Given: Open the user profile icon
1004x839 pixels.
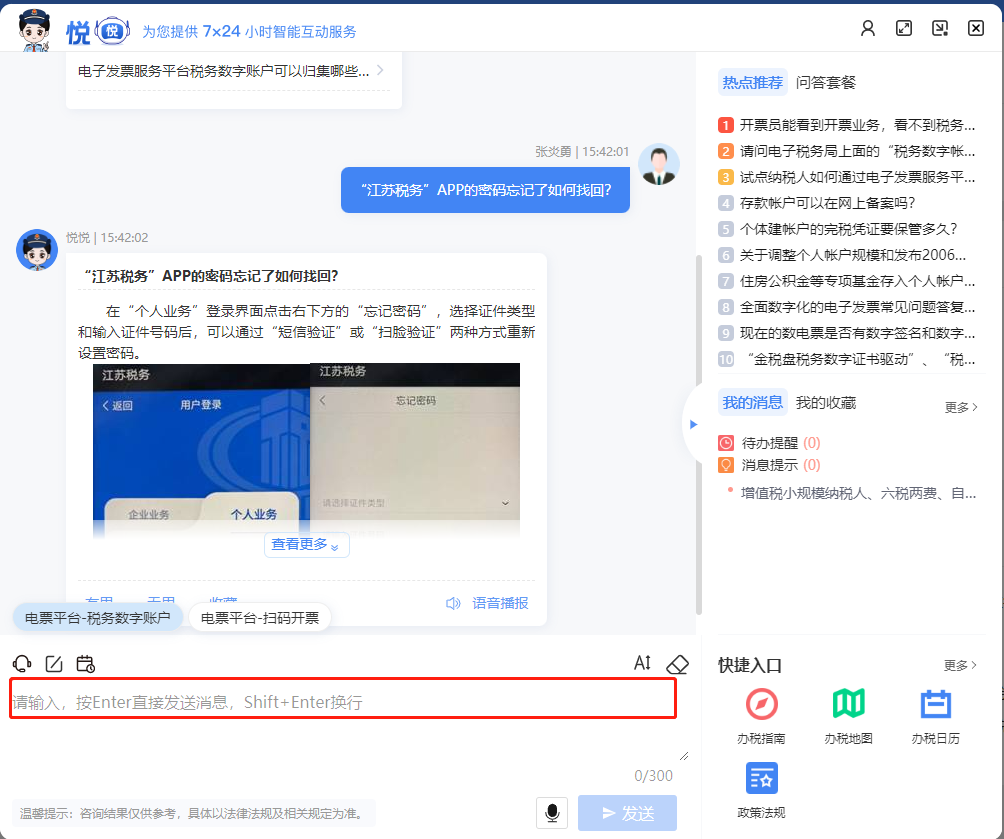Looking at the screenshot, I should click(868, 28).
